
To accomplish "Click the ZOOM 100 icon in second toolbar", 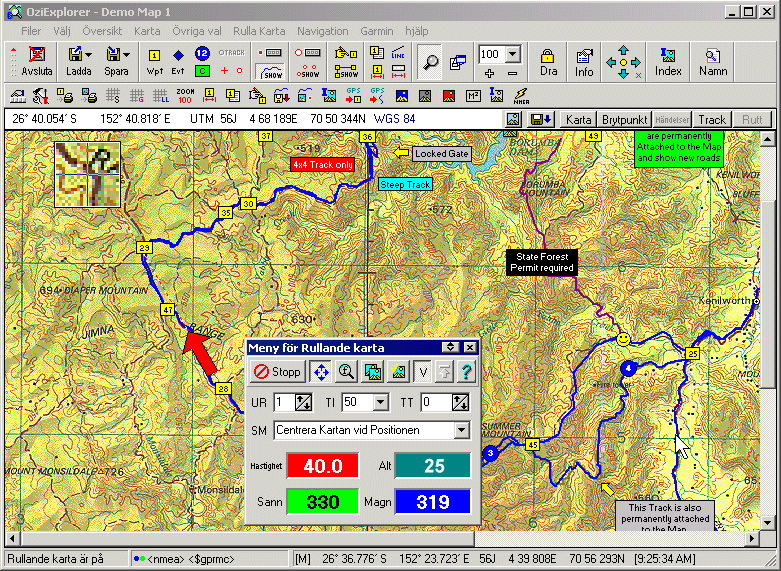I will coord(185,96).
